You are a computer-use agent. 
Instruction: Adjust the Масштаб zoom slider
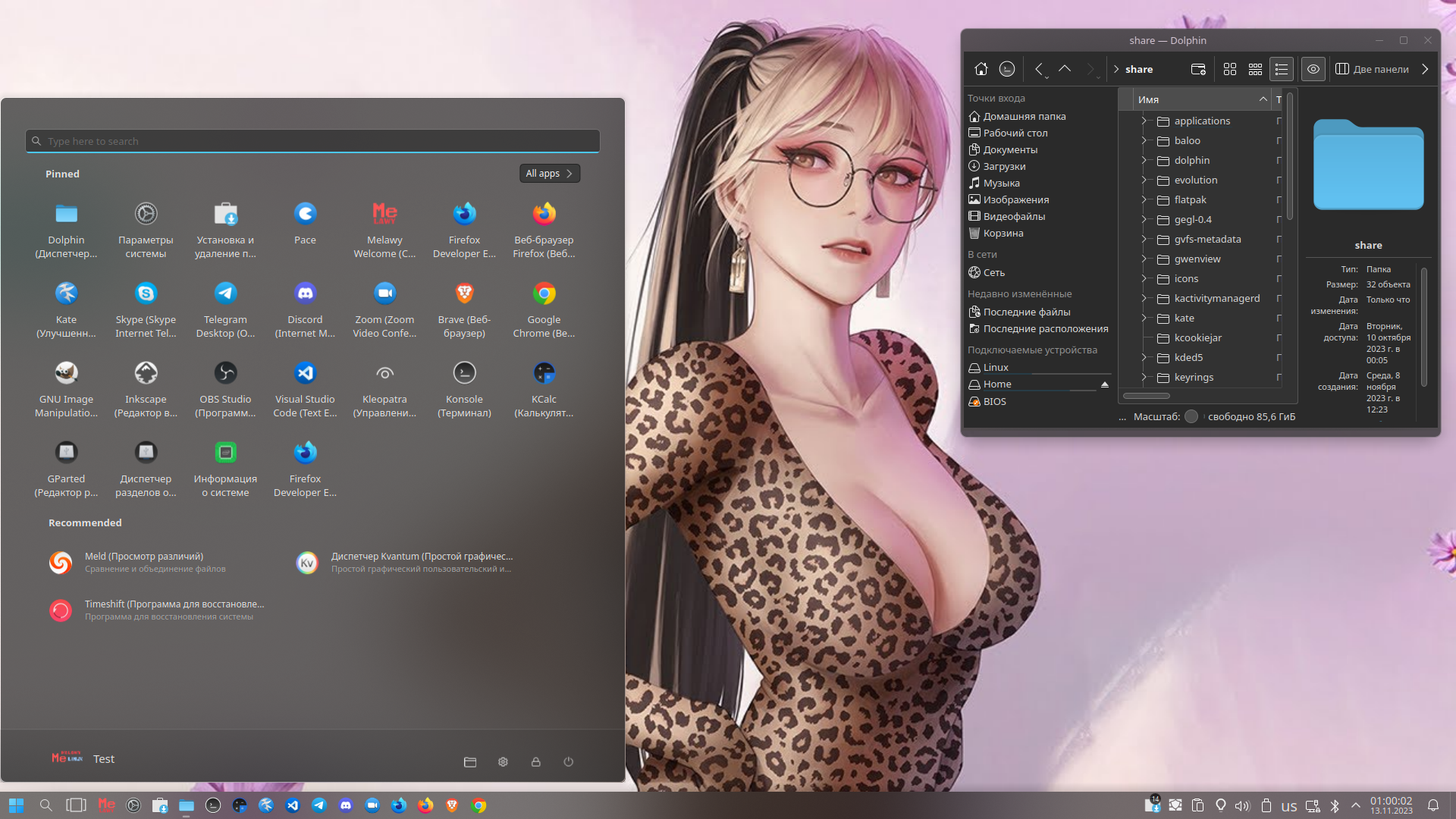[1191, 416]
